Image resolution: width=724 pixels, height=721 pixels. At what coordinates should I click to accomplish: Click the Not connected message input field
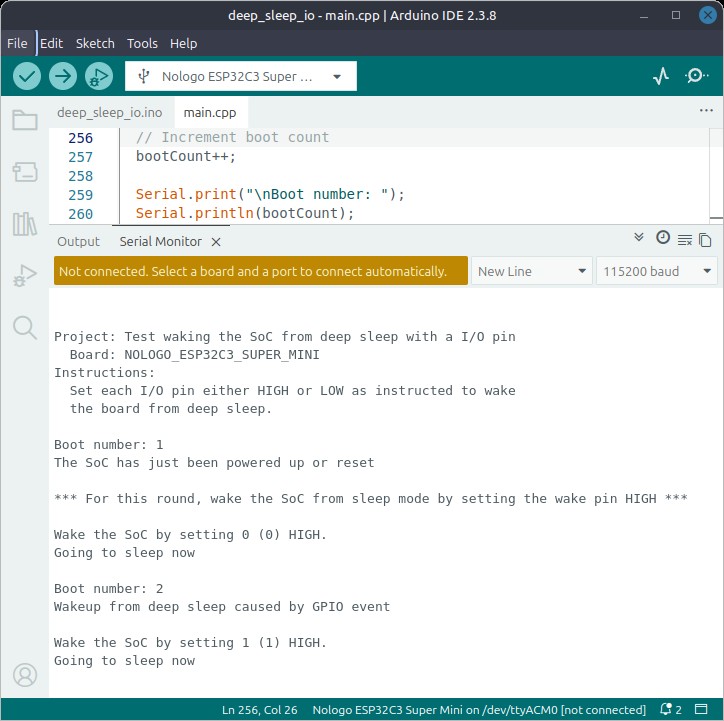coord(261,271)
